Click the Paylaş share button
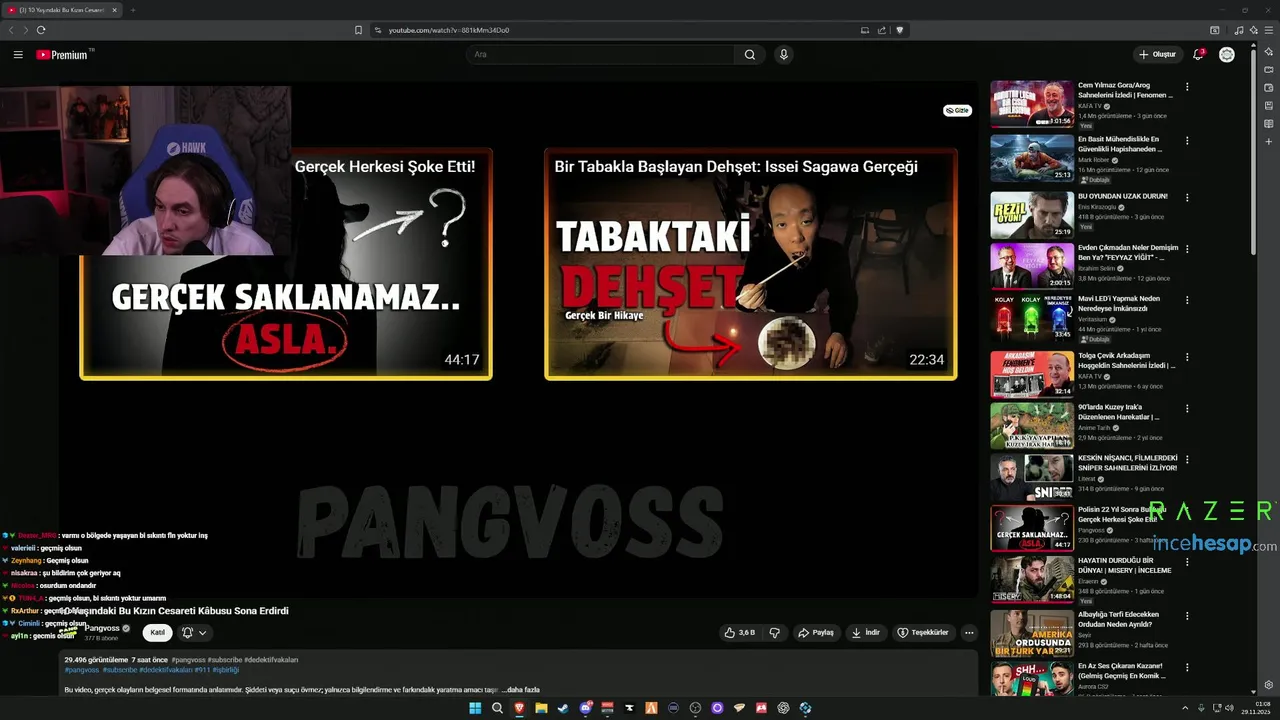 (815, 632)
